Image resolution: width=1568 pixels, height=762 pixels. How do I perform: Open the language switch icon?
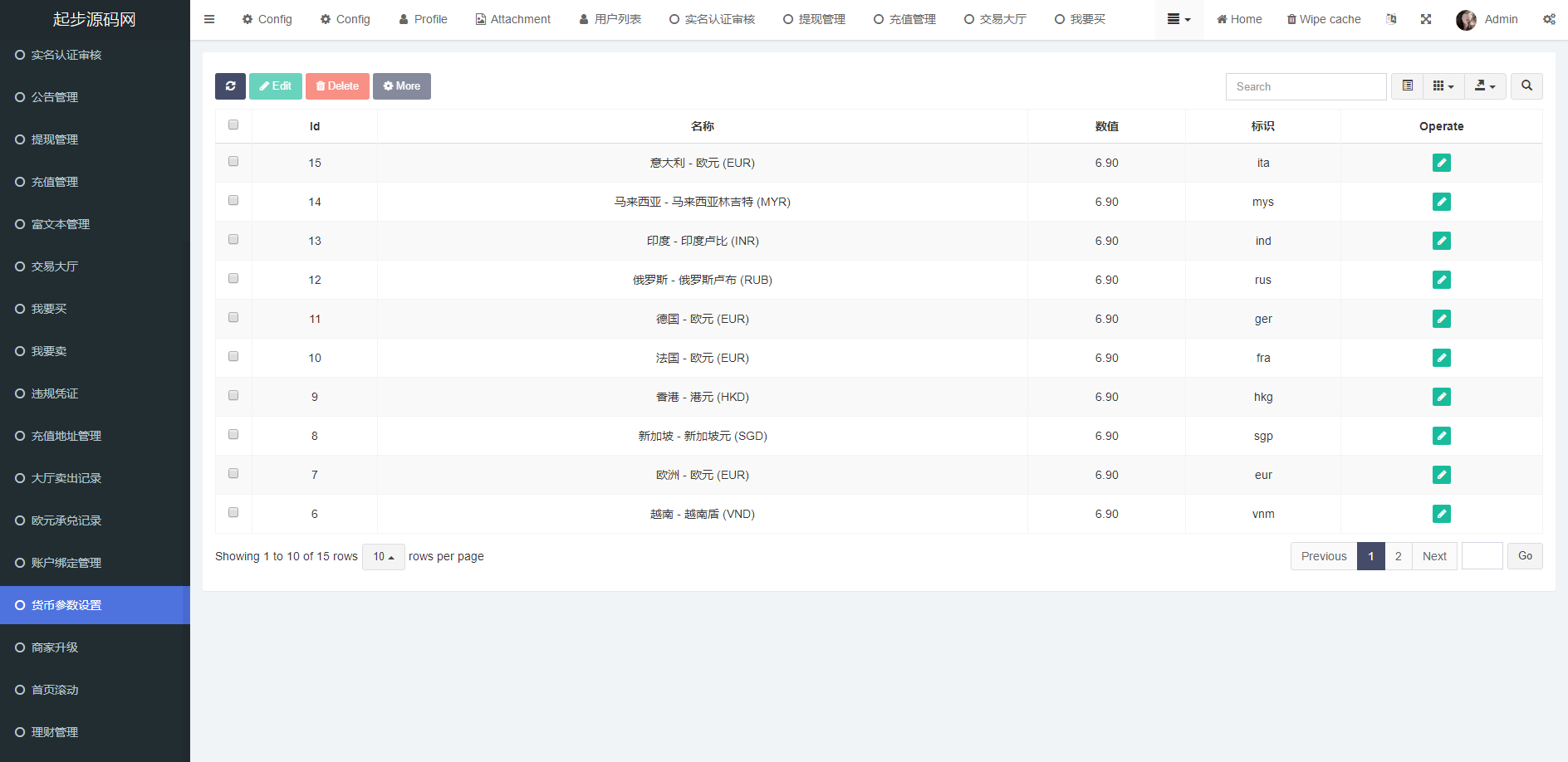(1391, 19)
